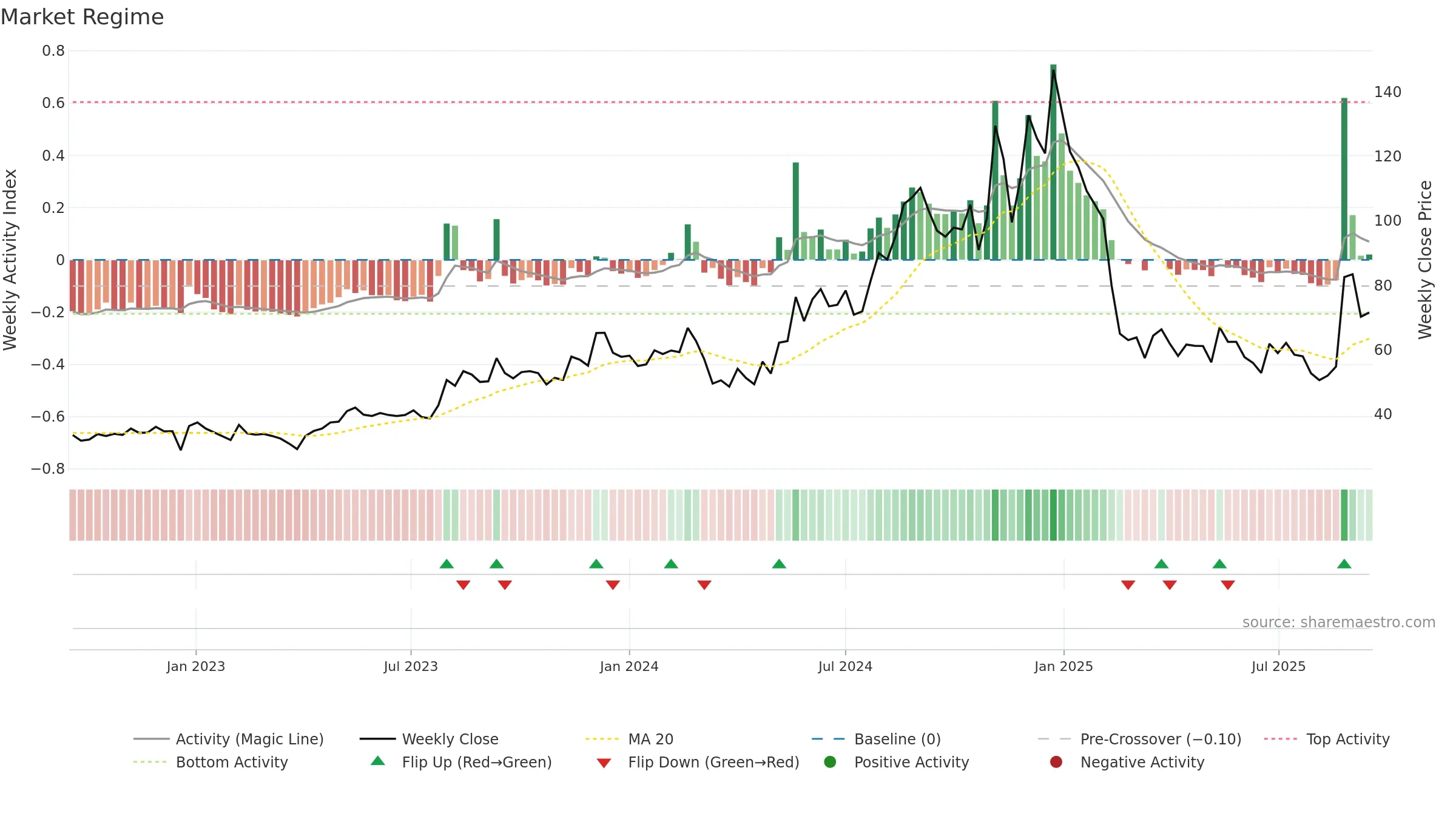
Task: Click the tallest green activity bar near Jan 2025
Action: [x=1053, y=162]
